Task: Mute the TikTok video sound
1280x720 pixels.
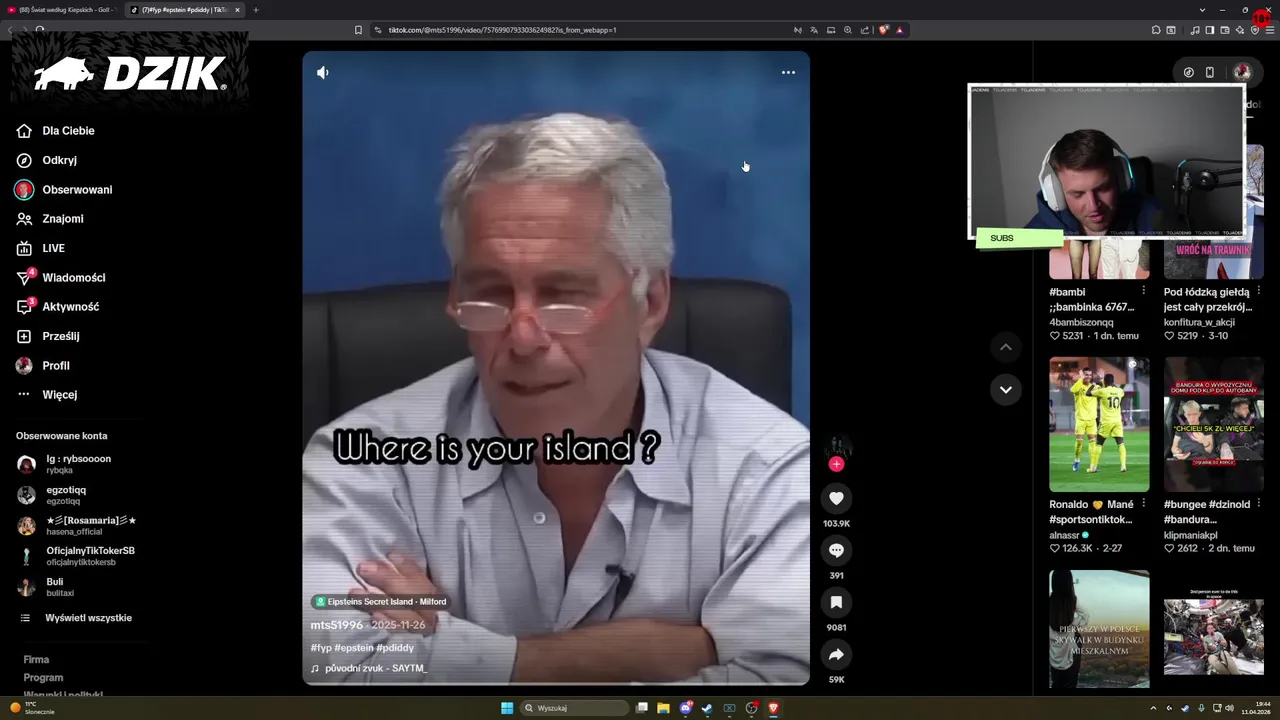Action: [x=322, y=73]
